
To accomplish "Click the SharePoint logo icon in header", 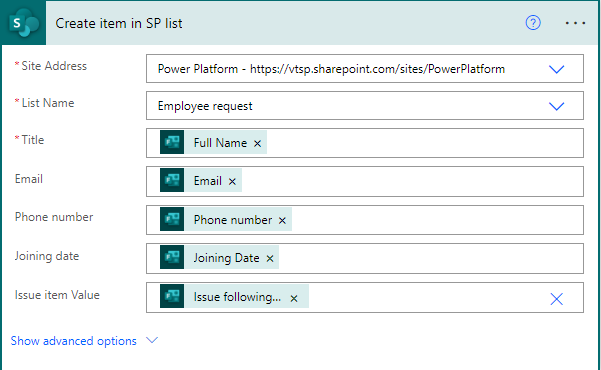I will (x=24, y=23).
